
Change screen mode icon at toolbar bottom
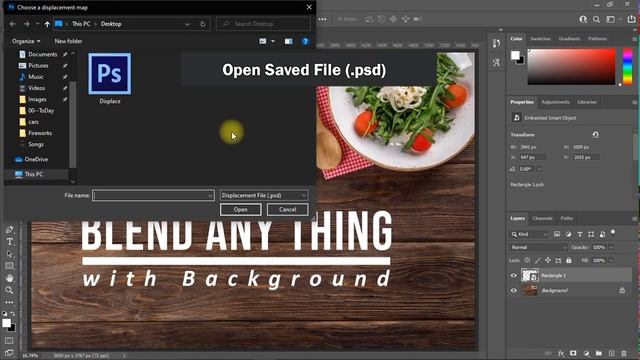pyautogui.click(x=9, y=353)
